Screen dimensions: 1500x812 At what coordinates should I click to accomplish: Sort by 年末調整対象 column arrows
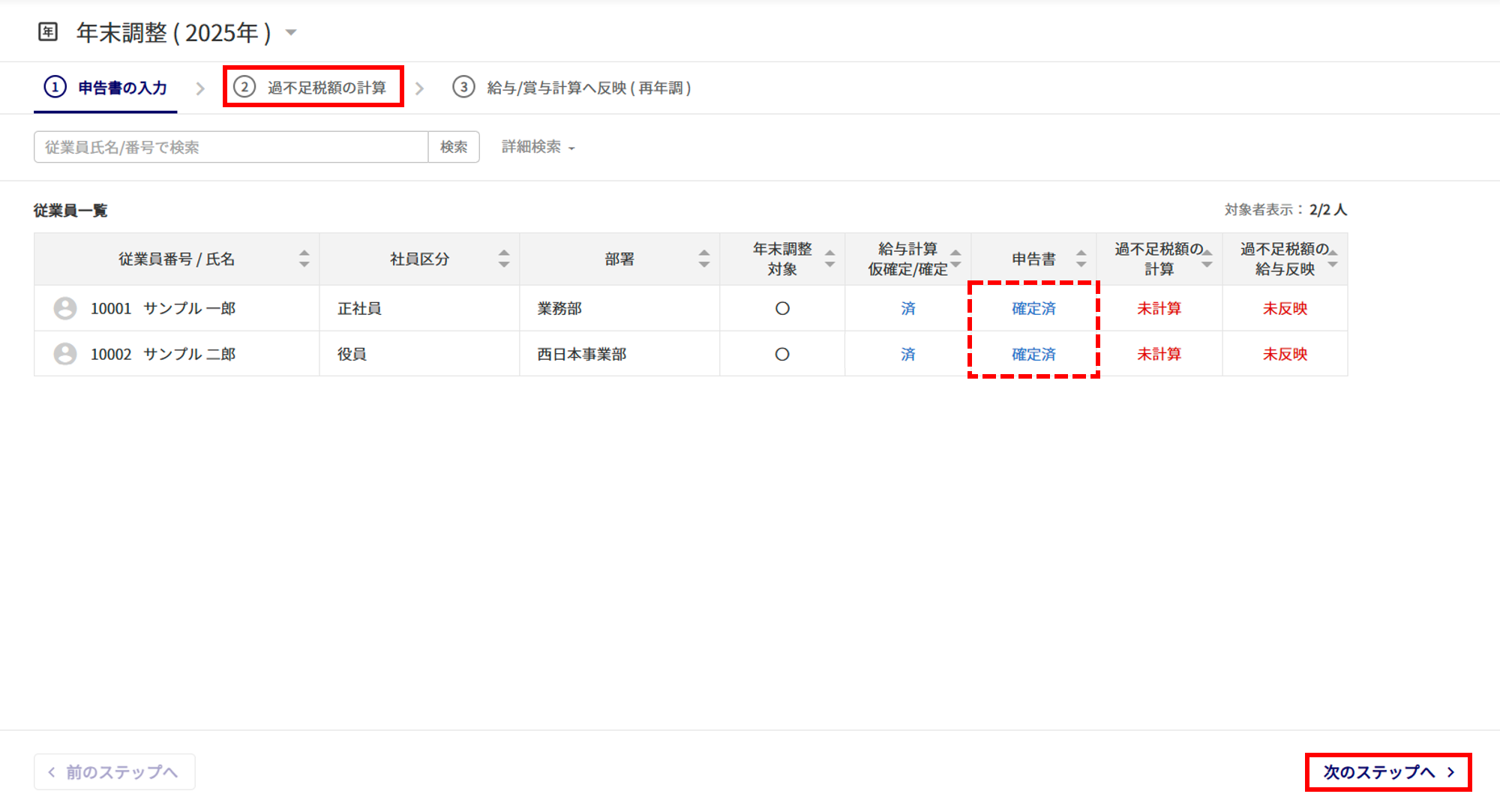(x=829, y=259)
